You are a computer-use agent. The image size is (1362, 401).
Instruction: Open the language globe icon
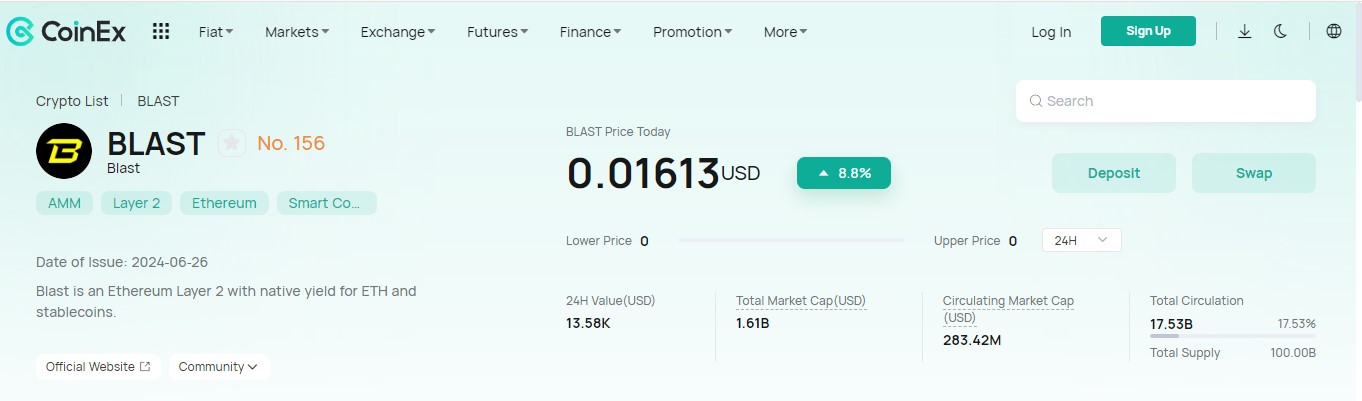click(1334, 31)
